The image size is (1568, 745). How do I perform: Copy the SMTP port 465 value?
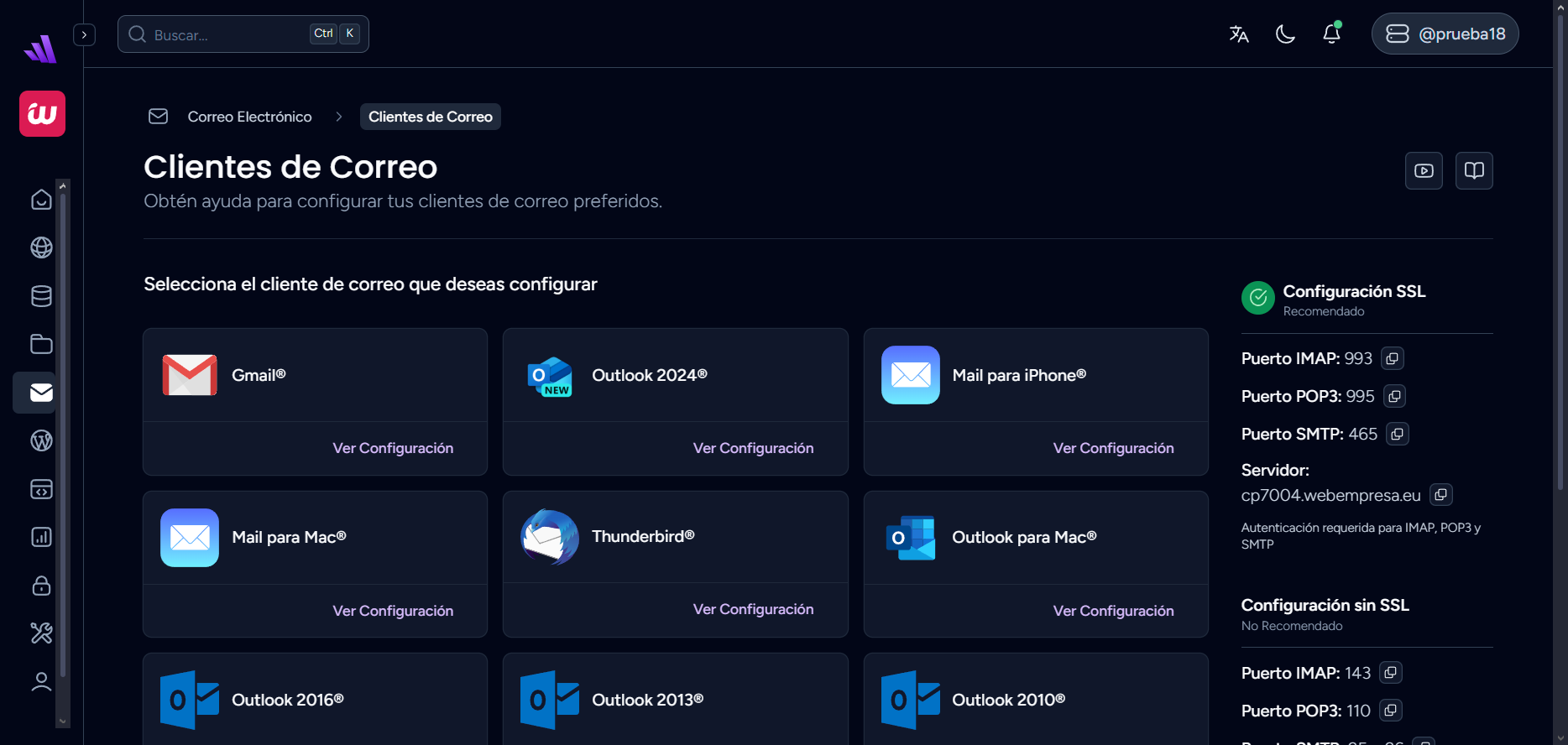coord(1397,435)
